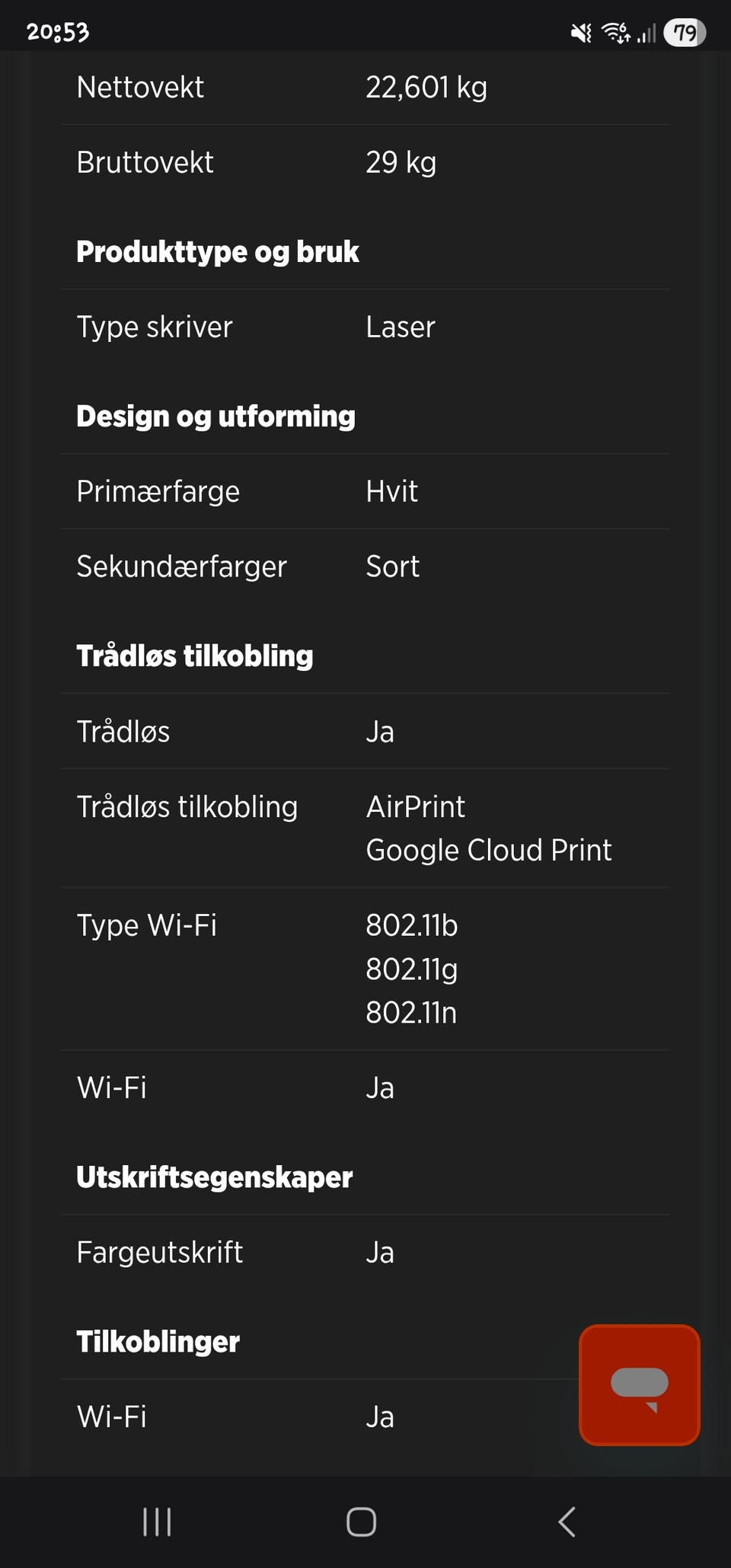Tap the Android back navigation arrow
Image resolution: width=731 pixels, height=1568 pixels.
tap(567, 1522)
